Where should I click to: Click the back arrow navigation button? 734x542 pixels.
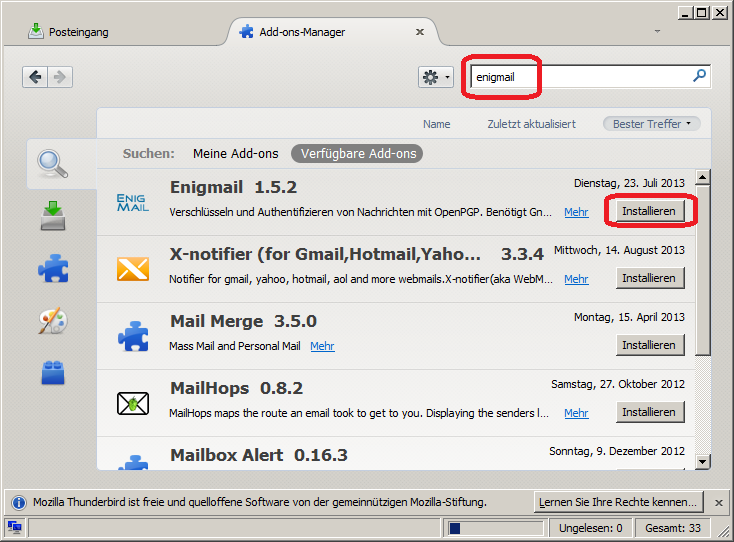pos(36,77)
